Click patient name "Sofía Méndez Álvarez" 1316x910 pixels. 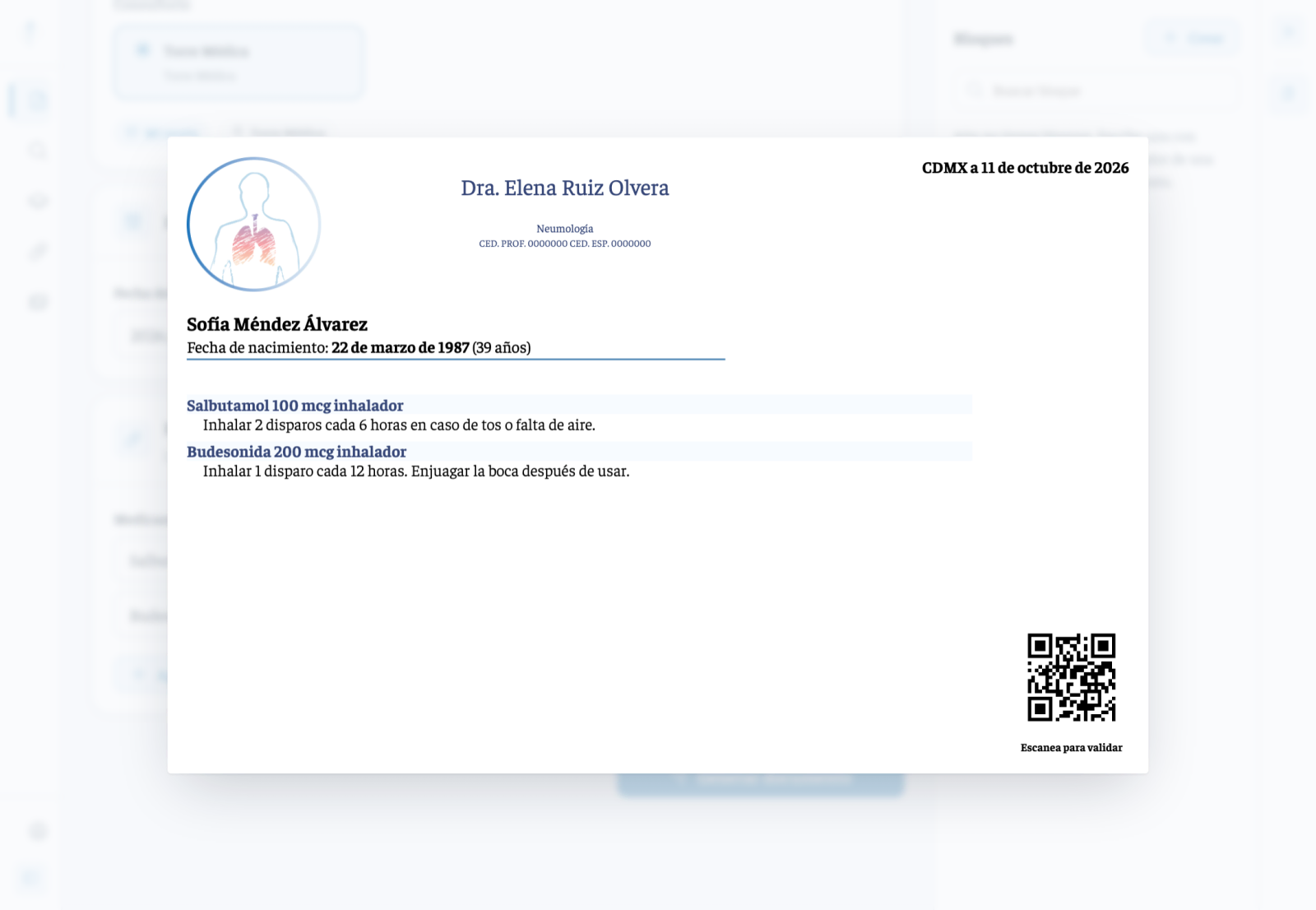click(x=277, y=324)
